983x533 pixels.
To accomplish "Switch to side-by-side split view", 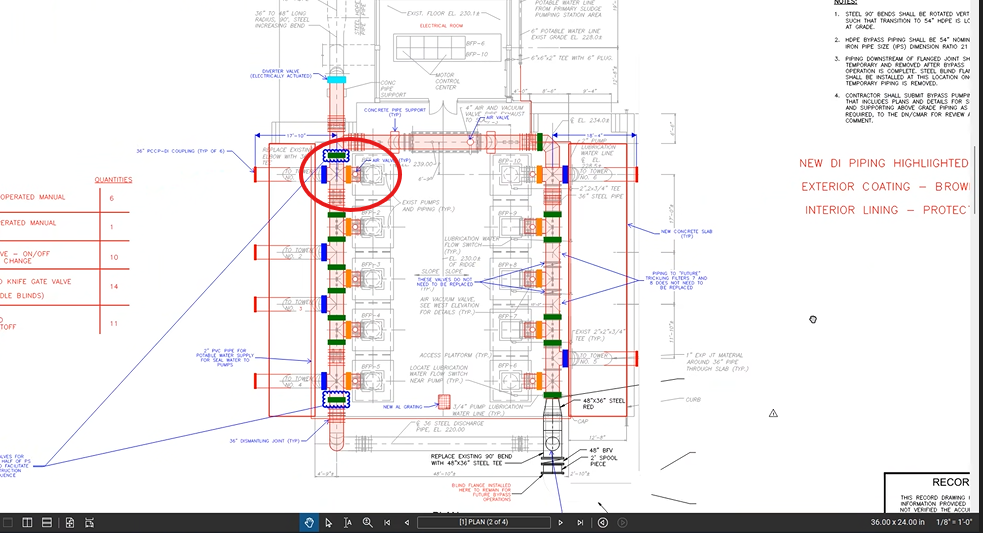I will (28, 522).
